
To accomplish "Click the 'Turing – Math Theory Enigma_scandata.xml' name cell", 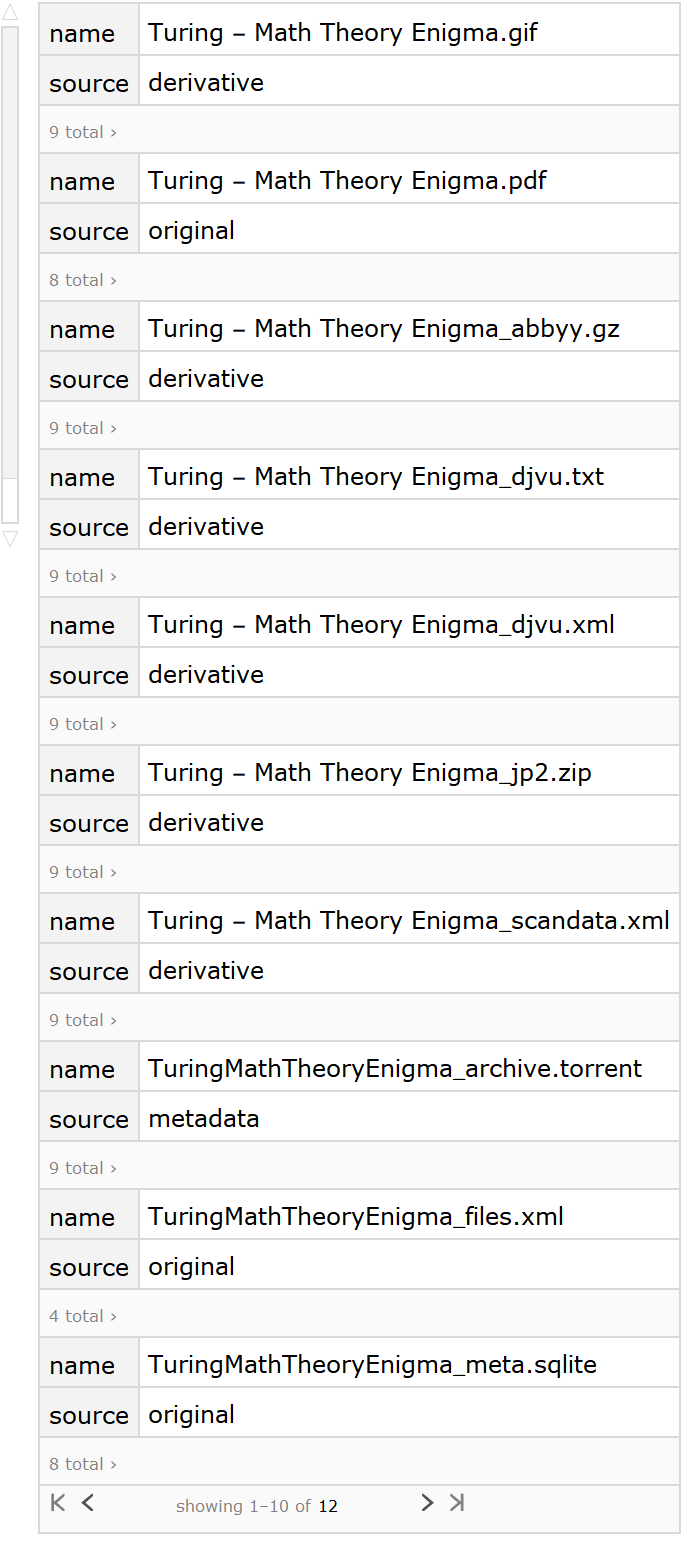I will pos(408,921).
